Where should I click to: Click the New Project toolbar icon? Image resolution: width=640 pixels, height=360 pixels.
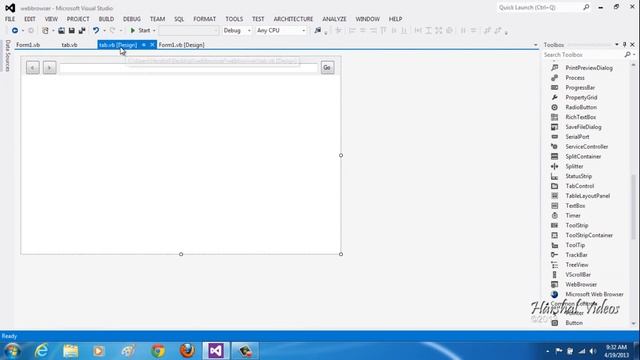point(45,31)
